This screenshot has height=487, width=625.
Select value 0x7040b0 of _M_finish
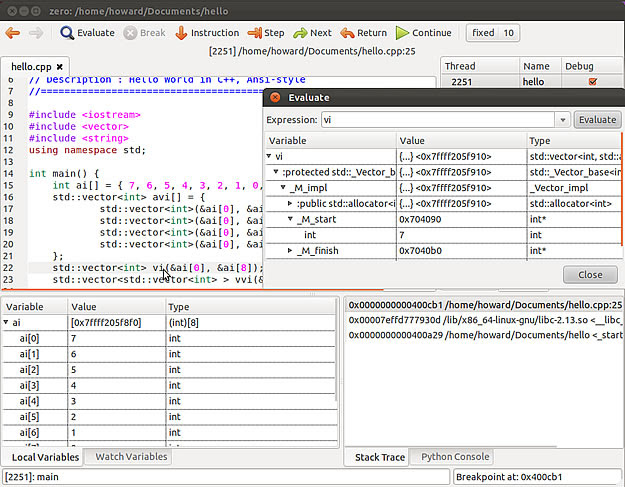point(420,251)
